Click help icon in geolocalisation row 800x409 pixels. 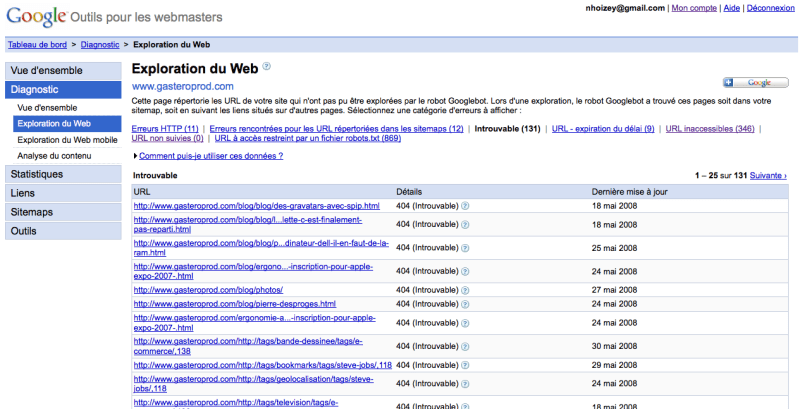[465, 384]
